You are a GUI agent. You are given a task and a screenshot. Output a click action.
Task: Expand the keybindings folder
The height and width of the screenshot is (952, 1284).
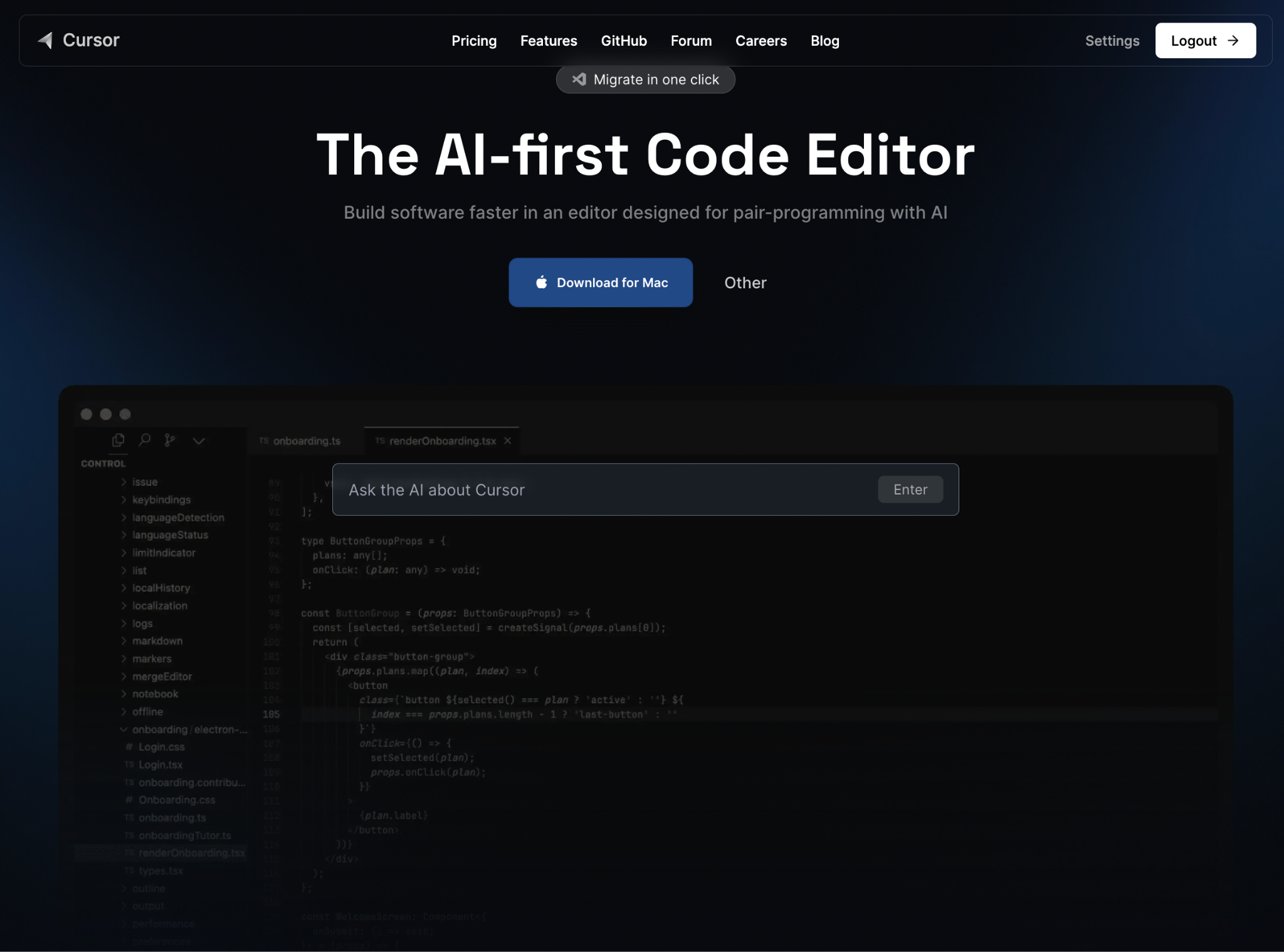point(155,500)
